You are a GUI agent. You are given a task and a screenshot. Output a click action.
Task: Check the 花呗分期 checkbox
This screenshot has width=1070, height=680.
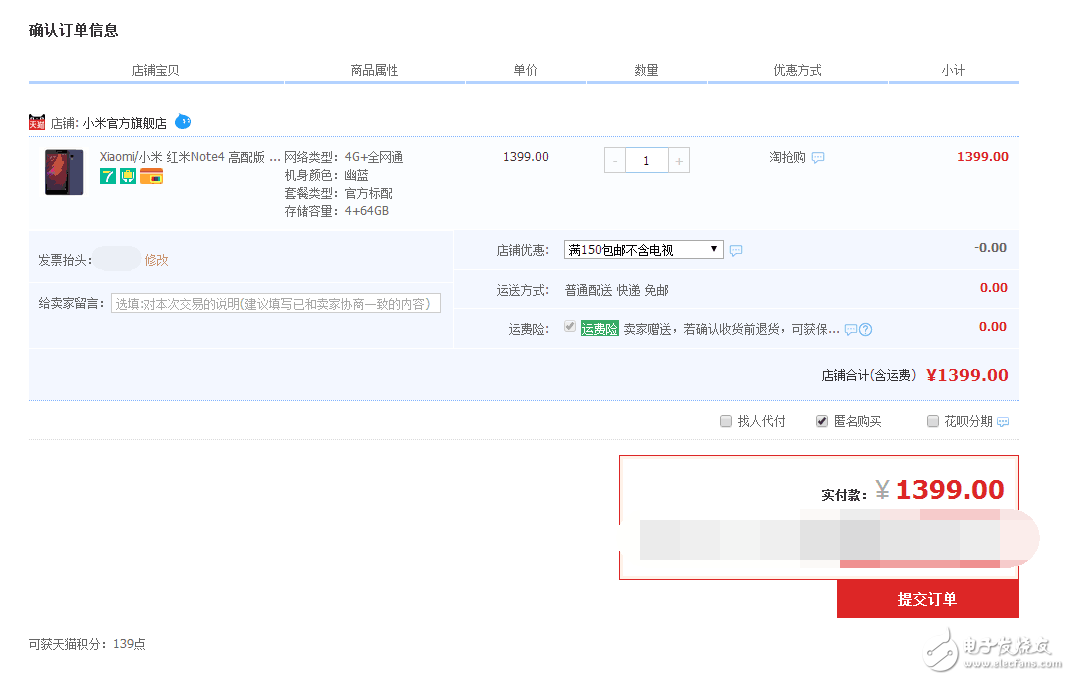point(931,420)
